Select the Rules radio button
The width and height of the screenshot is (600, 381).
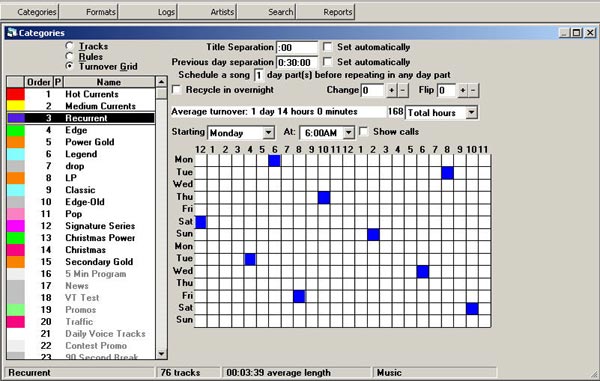coord(69,56)
